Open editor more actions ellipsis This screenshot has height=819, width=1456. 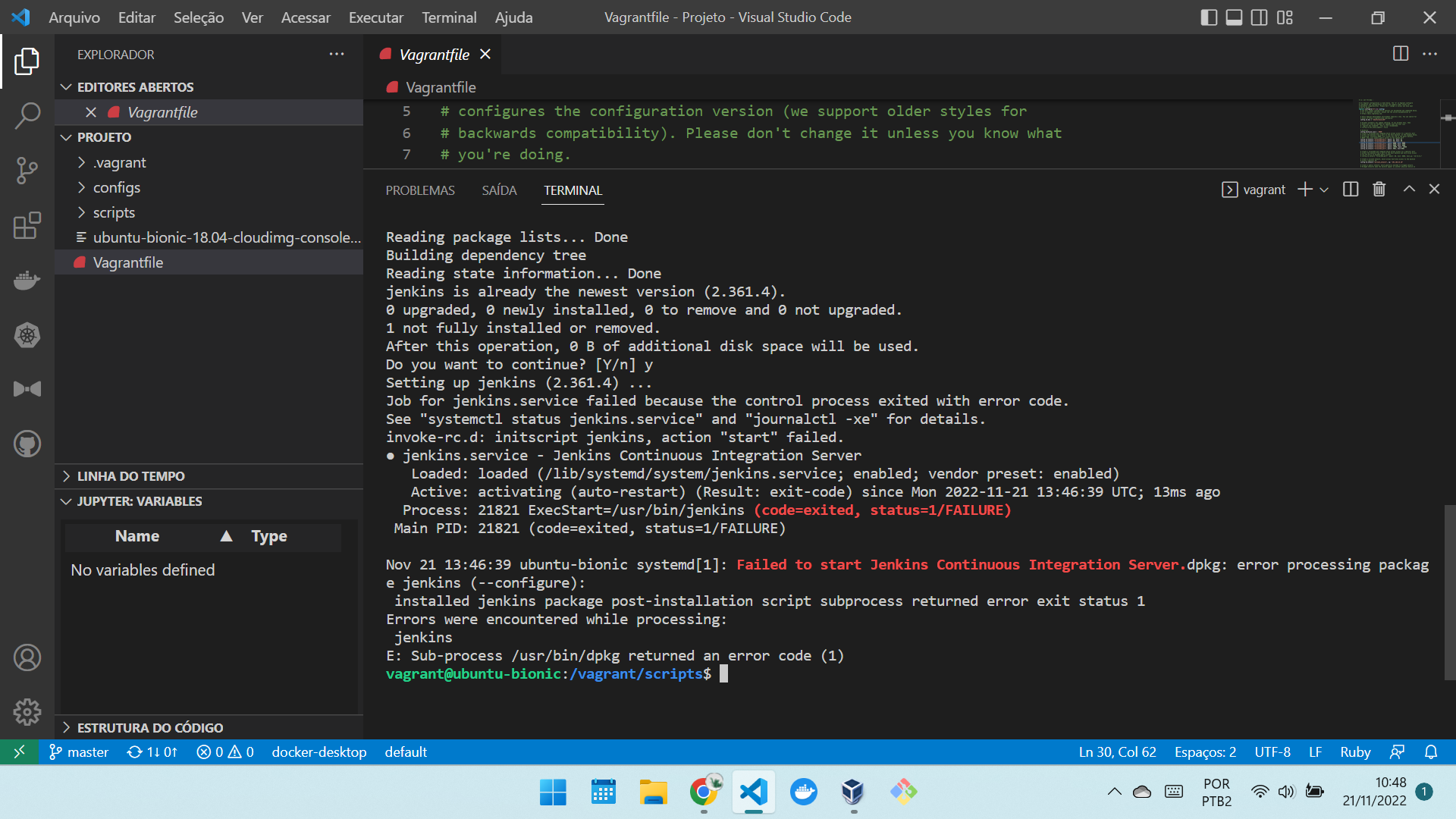click(x=1430, y=54)
